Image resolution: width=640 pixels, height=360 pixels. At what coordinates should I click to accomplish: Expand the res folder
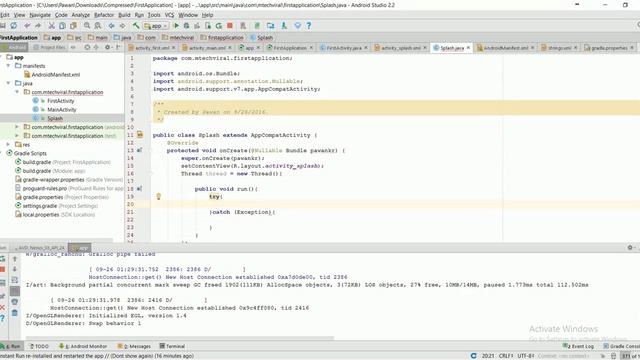pyautogui.click(x=8, y=144)
